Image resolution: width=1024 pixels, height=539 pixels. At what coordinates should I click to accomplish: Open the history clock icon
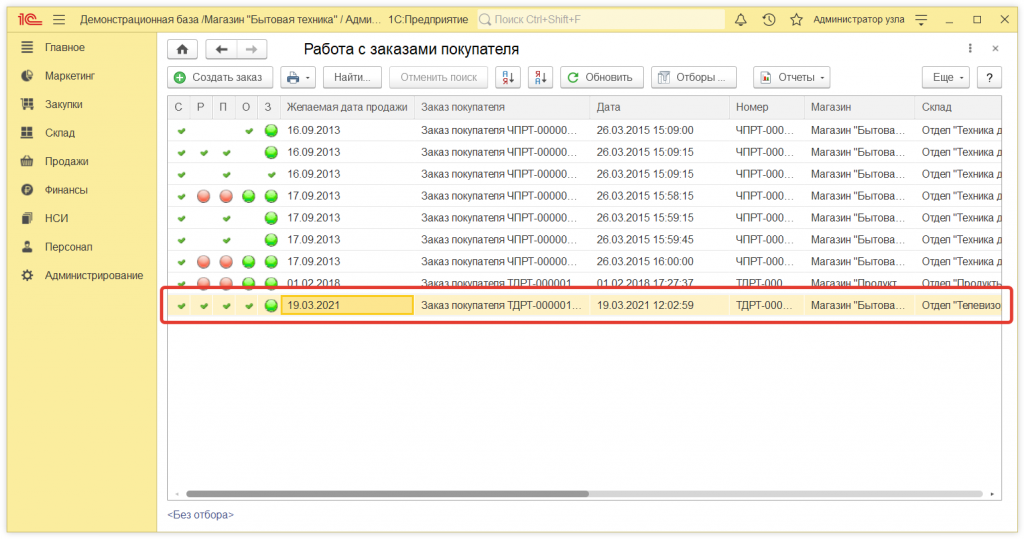point(768,20)
